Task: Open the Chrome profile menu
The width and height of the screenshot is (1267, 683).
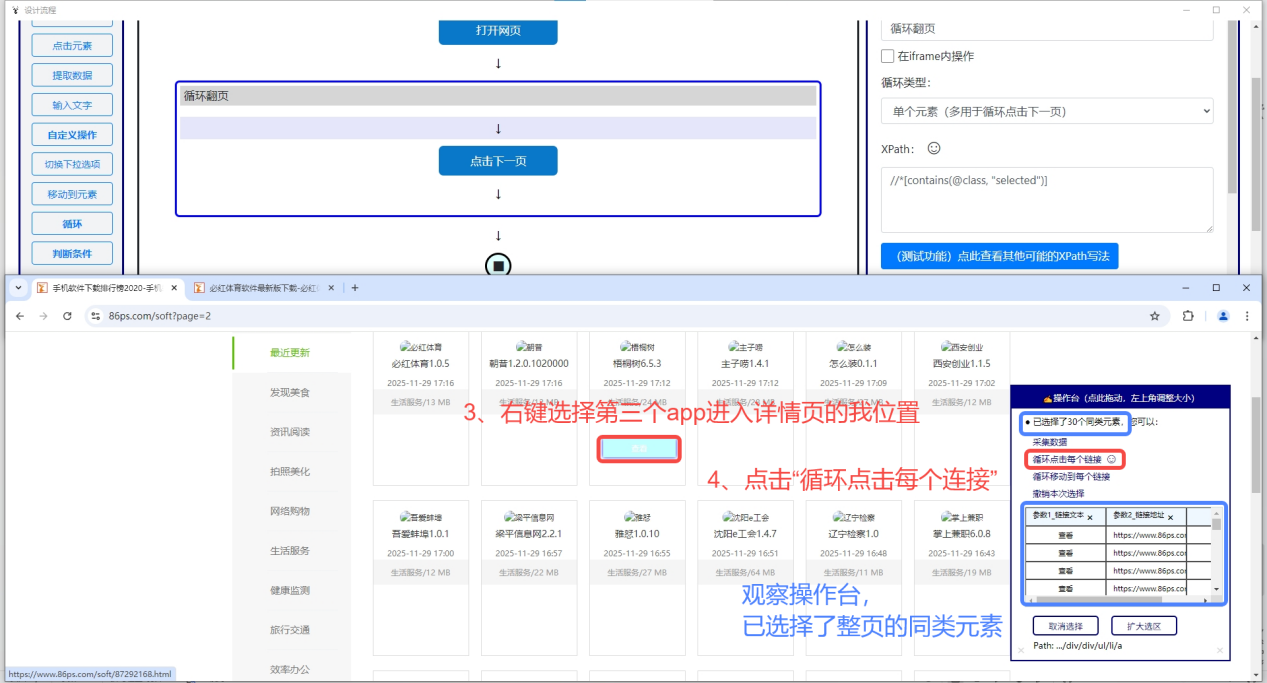Action: coord(1222,314)
